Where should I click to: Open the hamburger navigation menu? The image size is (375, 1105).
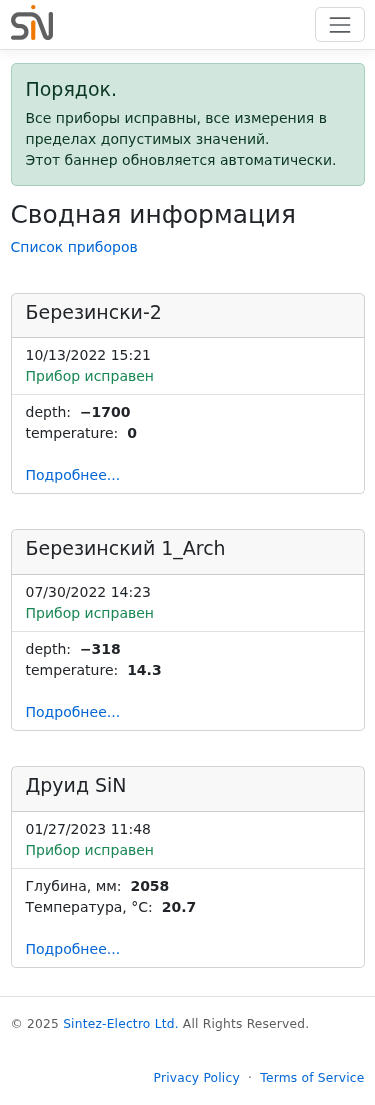340,25
